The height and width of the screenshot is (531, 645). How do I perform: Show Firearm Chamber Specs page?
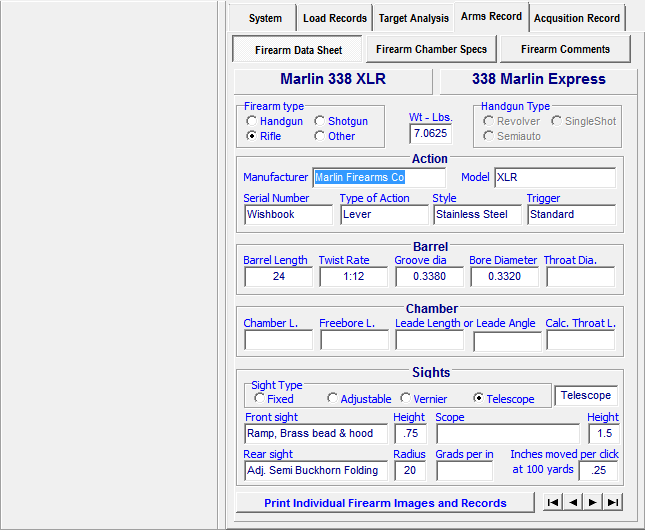431,49
